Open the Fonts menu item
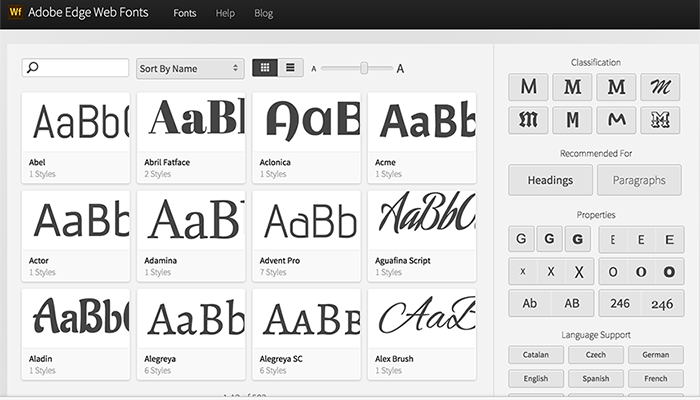This screenshot has width=700, height=400. click(185, 13)
